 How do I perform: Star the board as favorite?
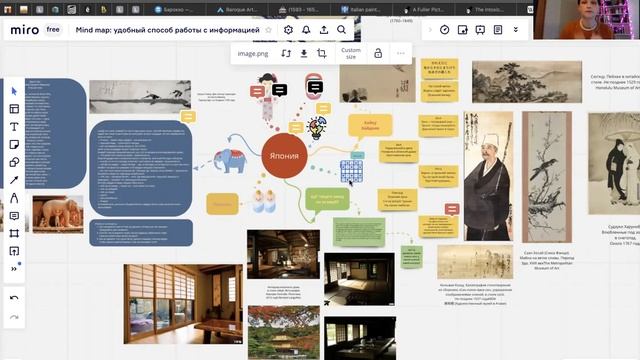point(269,30)
